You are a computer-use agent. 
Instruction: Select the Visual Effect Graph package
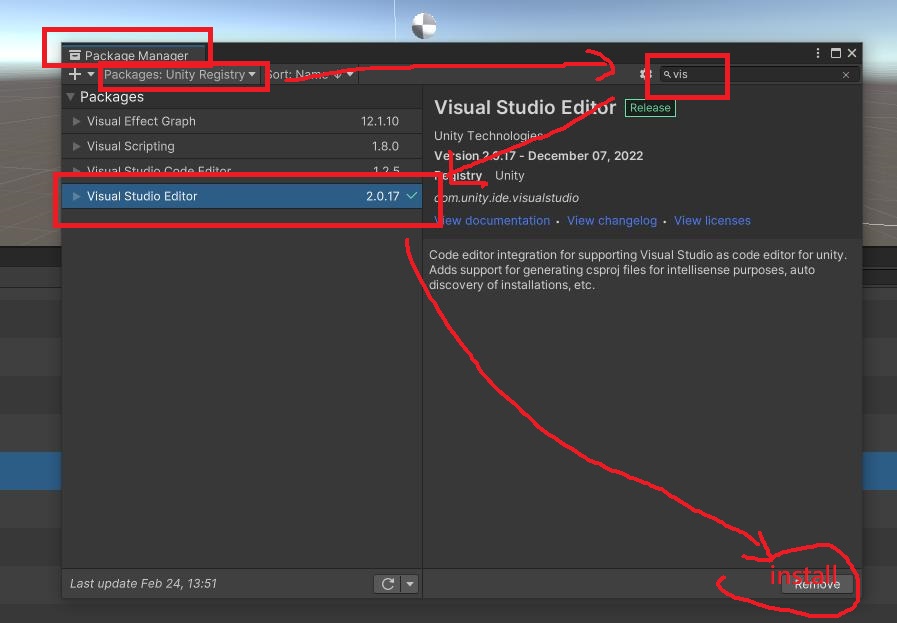pyautogui.click(x=242, y=121)
